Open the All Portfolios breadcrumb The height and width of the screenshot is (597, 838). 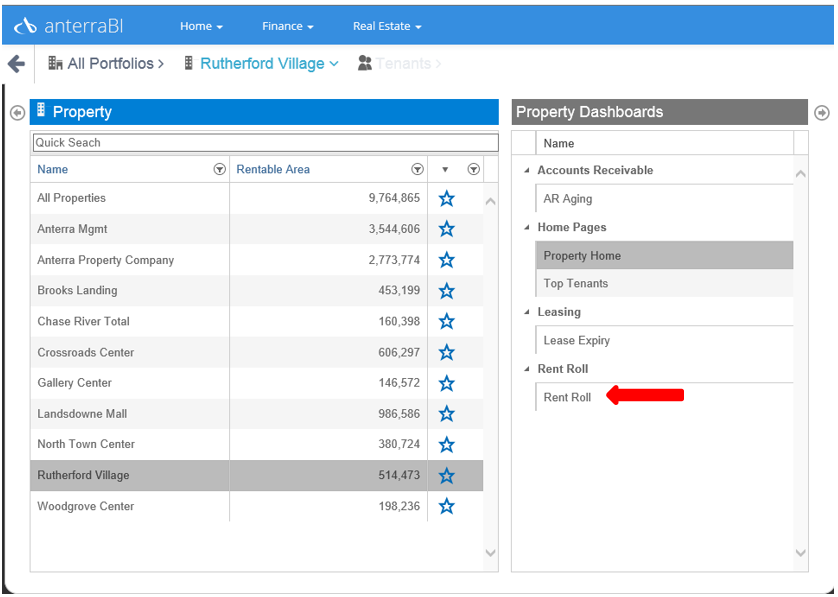106,63
